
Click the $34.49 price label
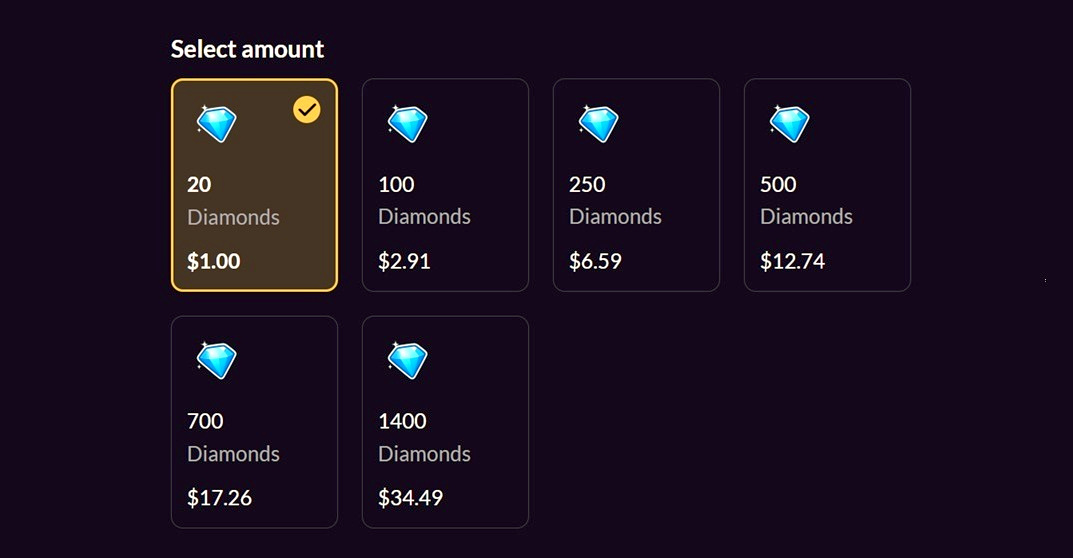[410, 498]
